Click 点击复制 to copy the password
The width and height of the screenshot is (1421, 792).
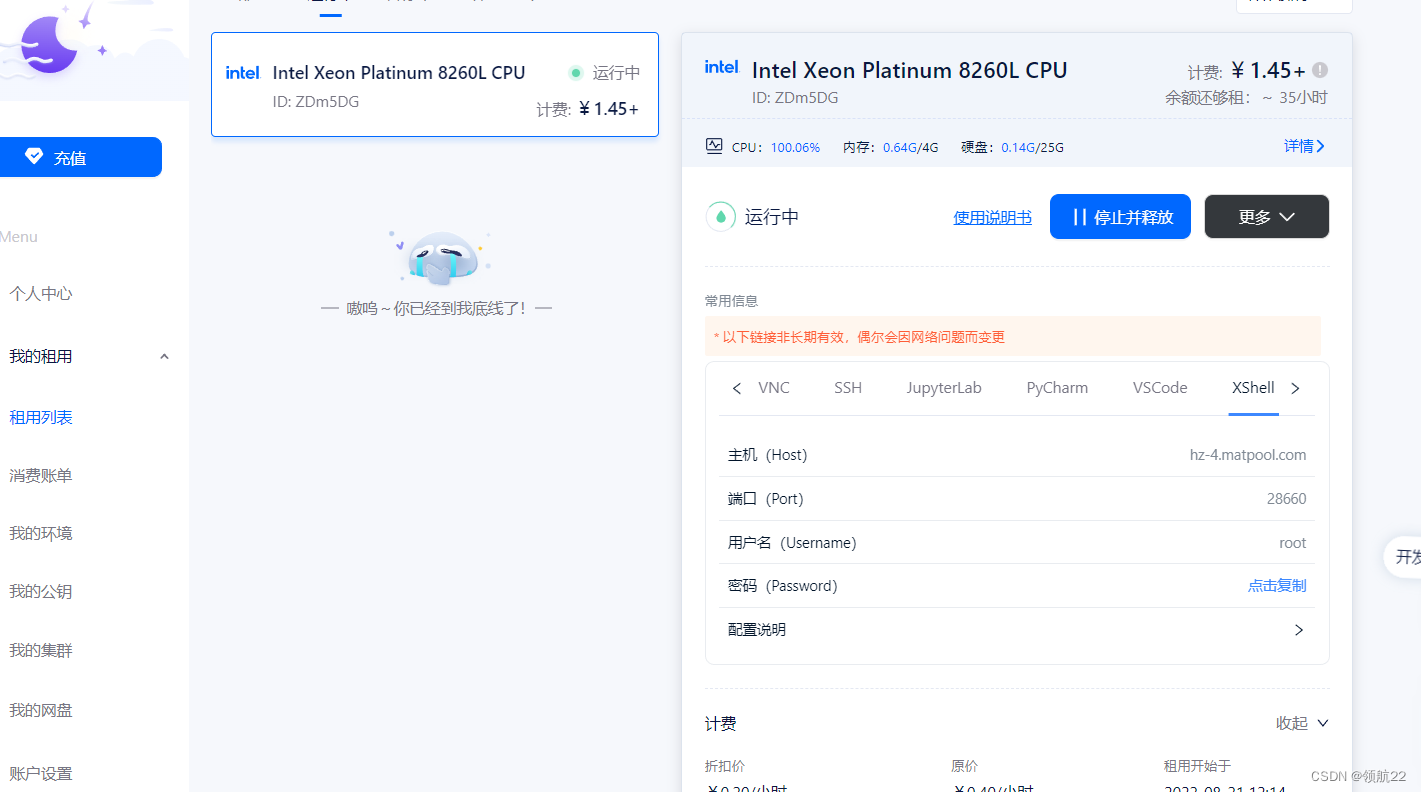pyautogui.click(x=1277, y=586)
